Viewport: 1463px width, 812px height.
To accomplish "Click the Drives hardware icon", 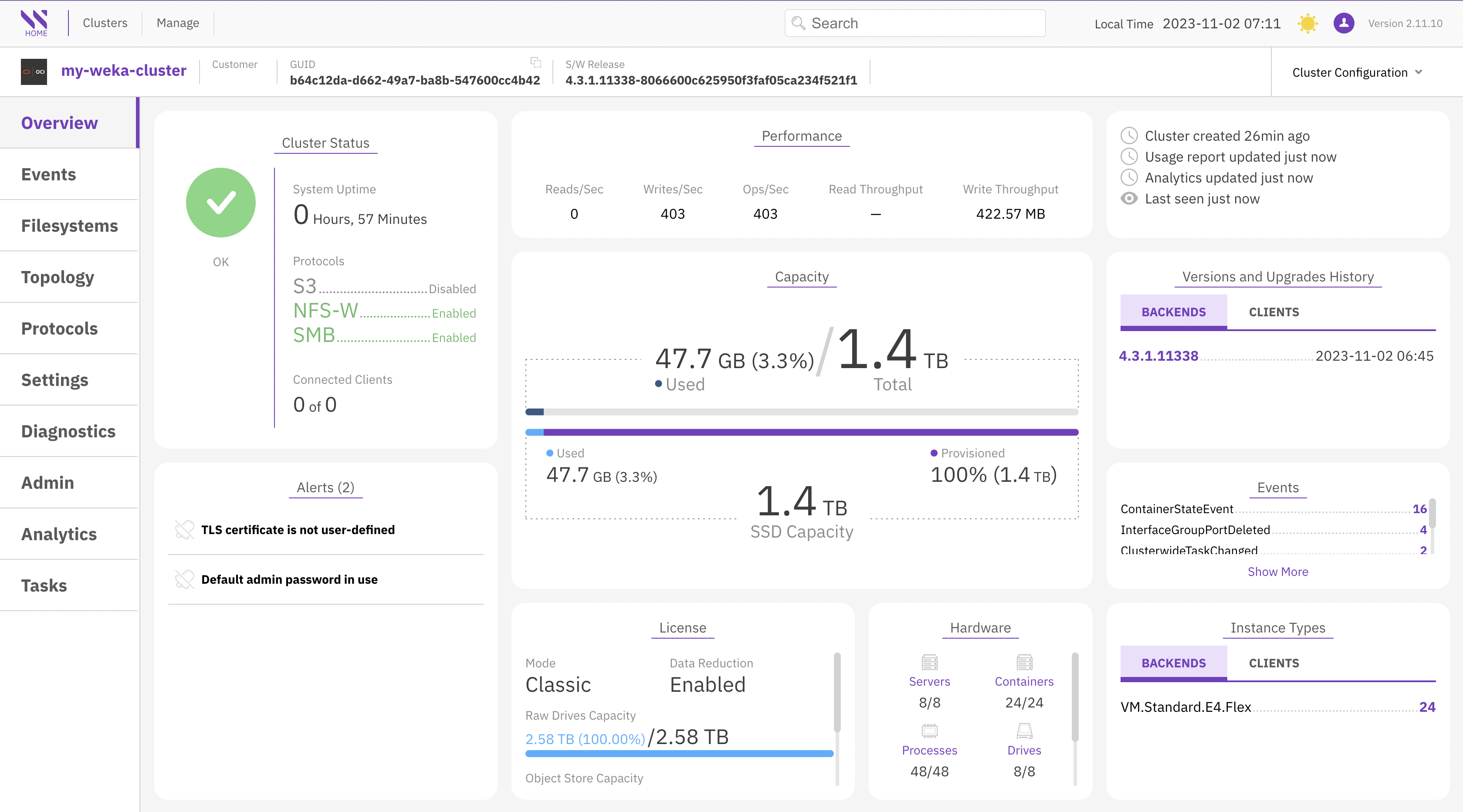I will click(1024, 730).
